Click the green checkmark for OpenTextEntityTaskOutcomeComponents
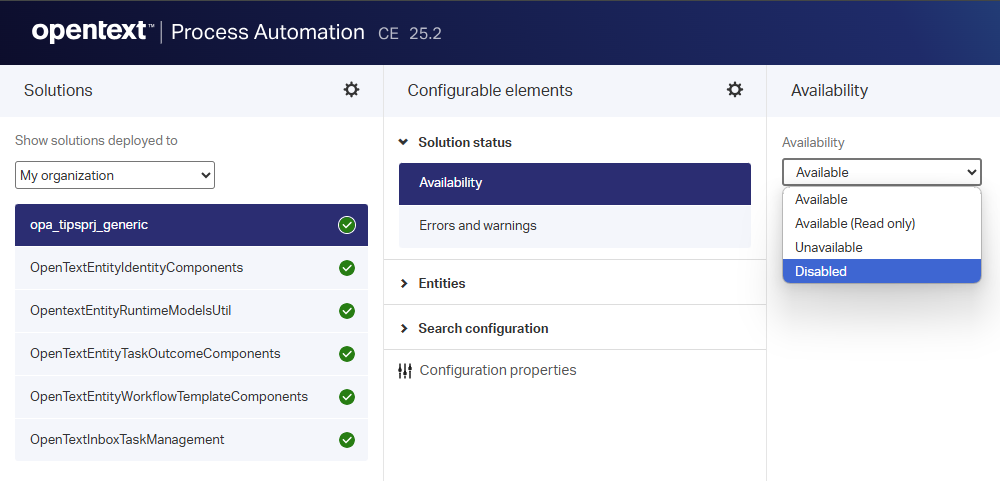 click(347, 354)
